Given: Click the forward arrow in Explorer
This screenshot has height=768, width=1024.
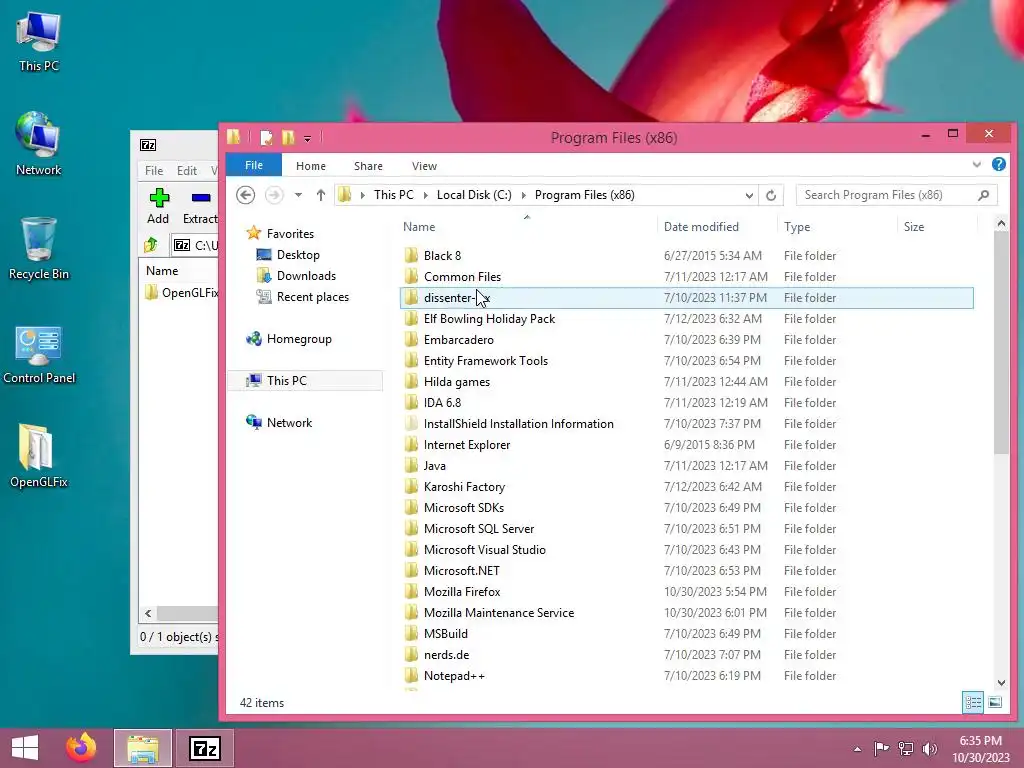Looking at the screenshot, I should tap(274, 195).
